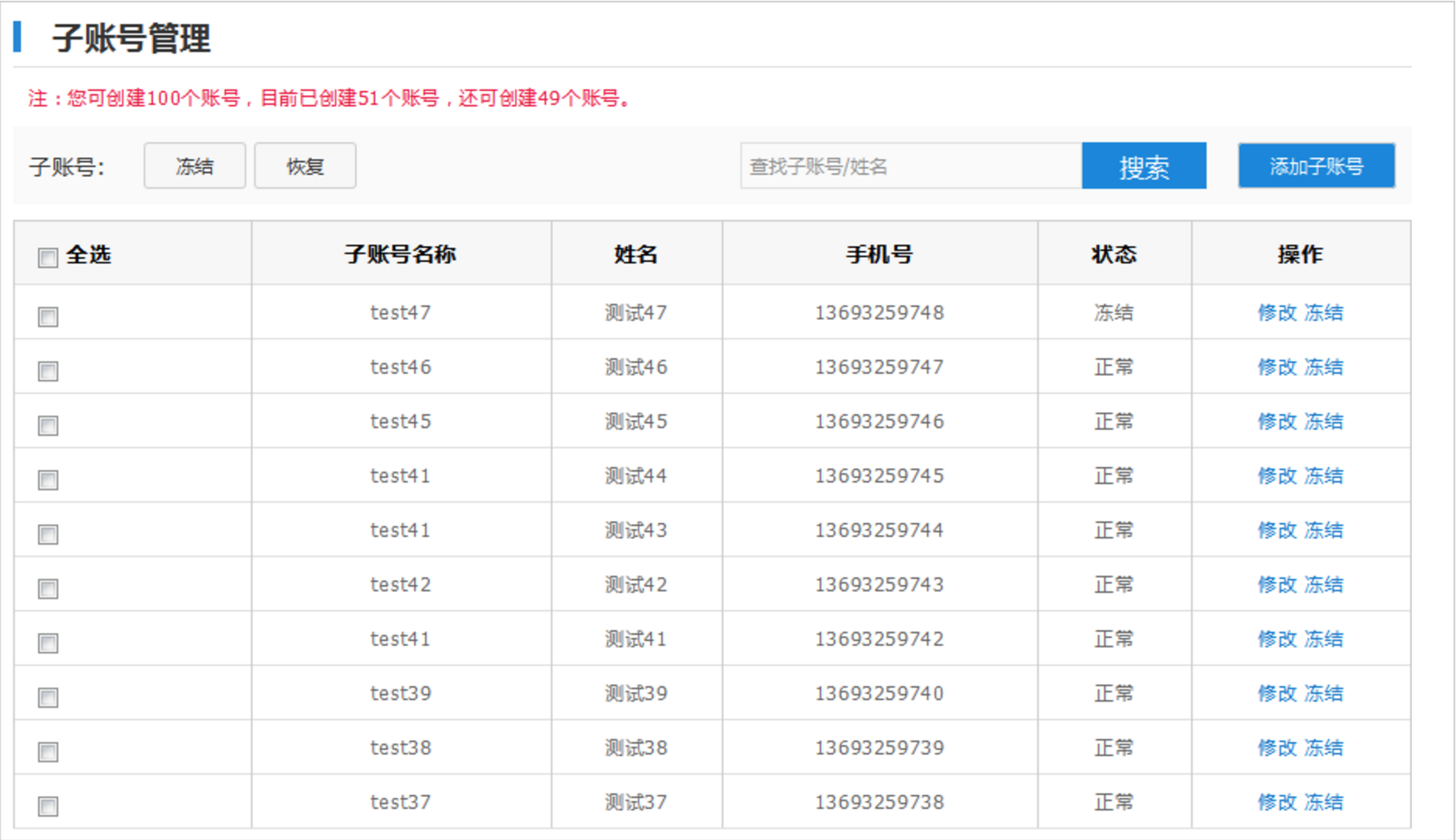Click 修改 link in test42 row

point(1277,585)
